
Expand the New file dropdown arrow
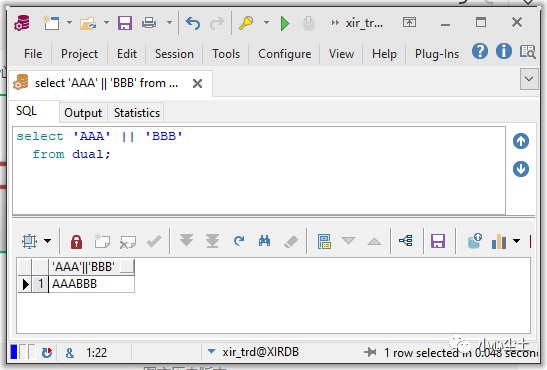(69, 23)
